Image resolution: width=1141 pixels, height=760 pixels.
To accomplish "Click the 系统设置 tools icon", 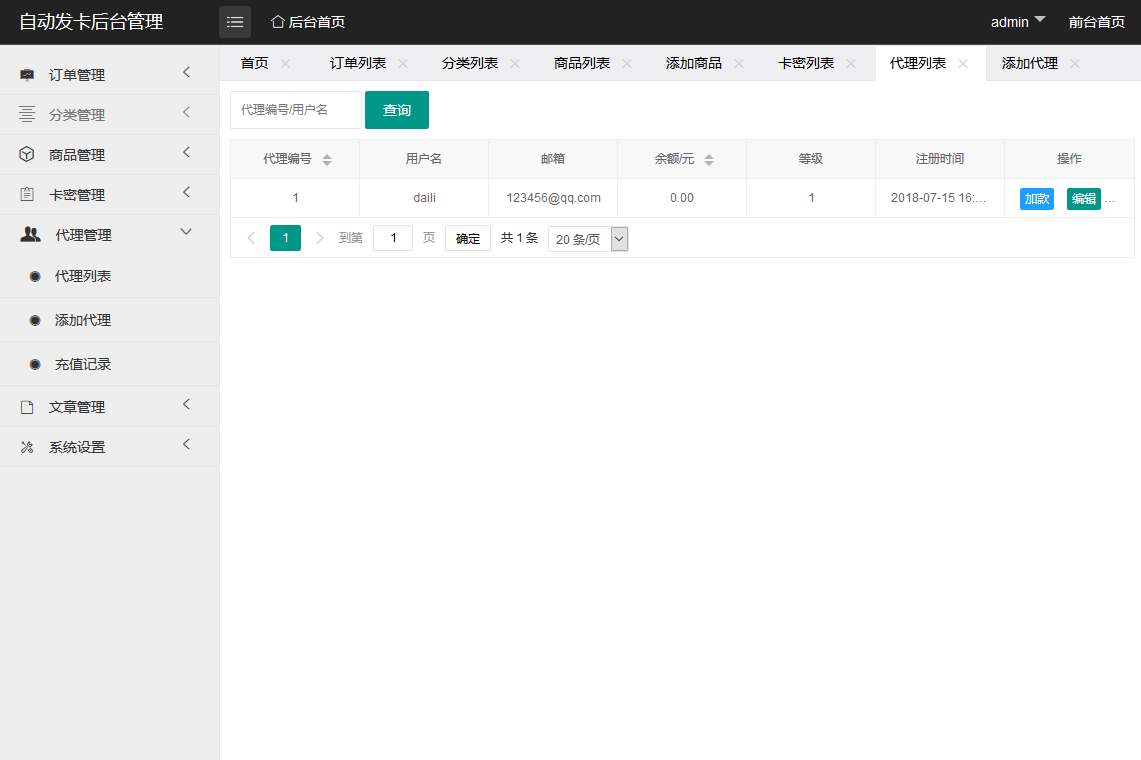I will coord(27,447).
